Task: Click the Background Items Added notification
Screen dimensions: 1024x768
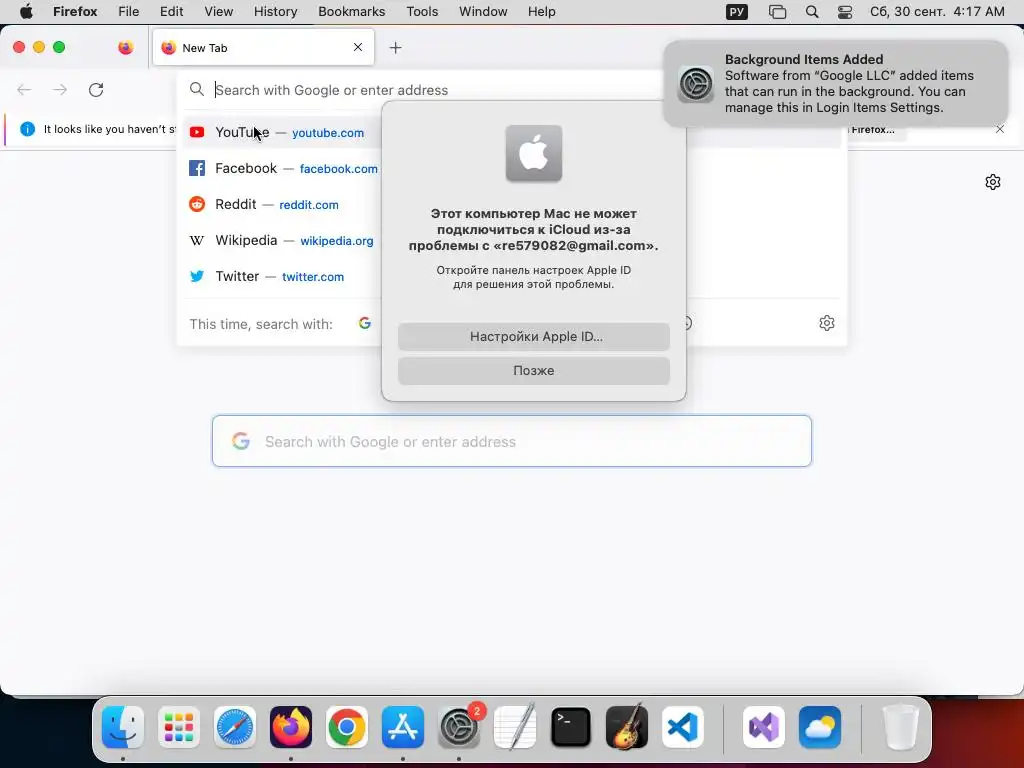Action: pos(836,84)
